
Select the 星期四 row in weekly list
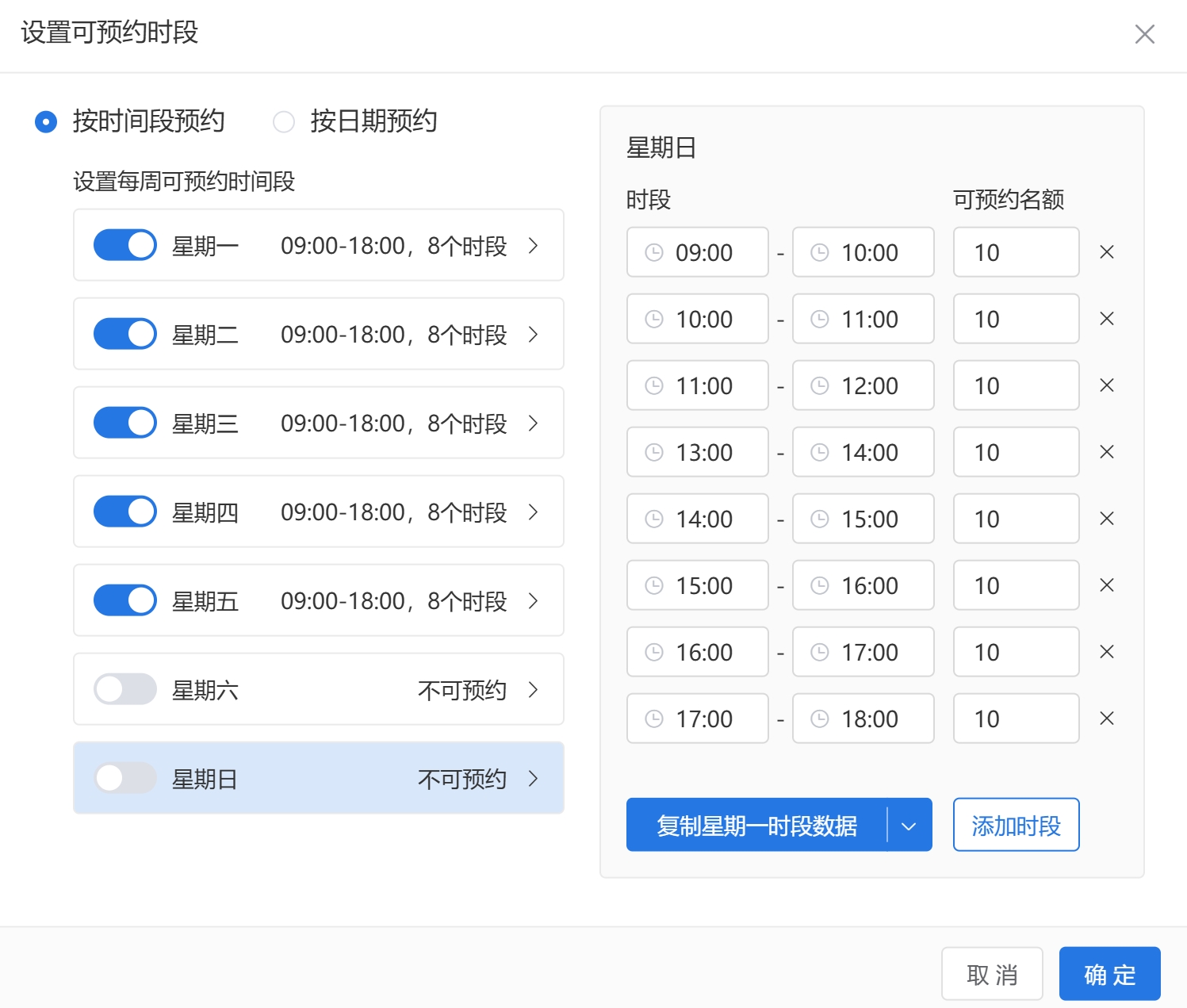point(319,512)
